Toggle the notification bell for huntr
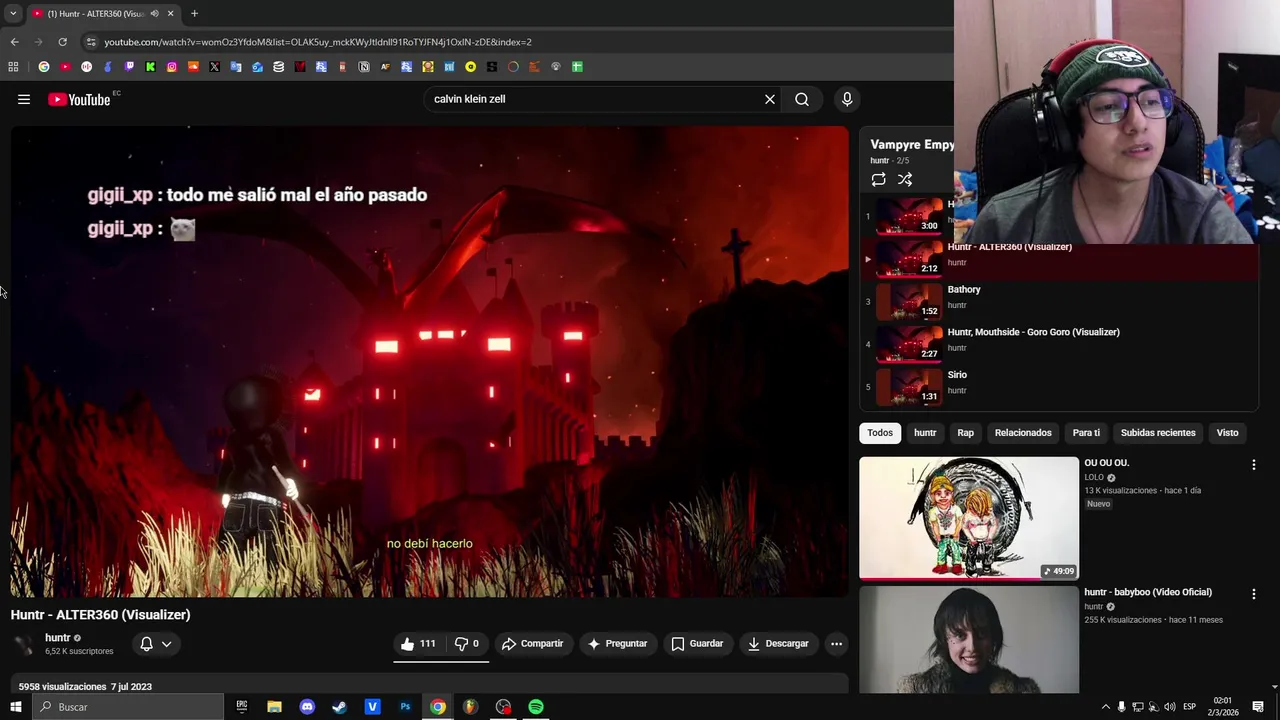 (x=146, y=644)
